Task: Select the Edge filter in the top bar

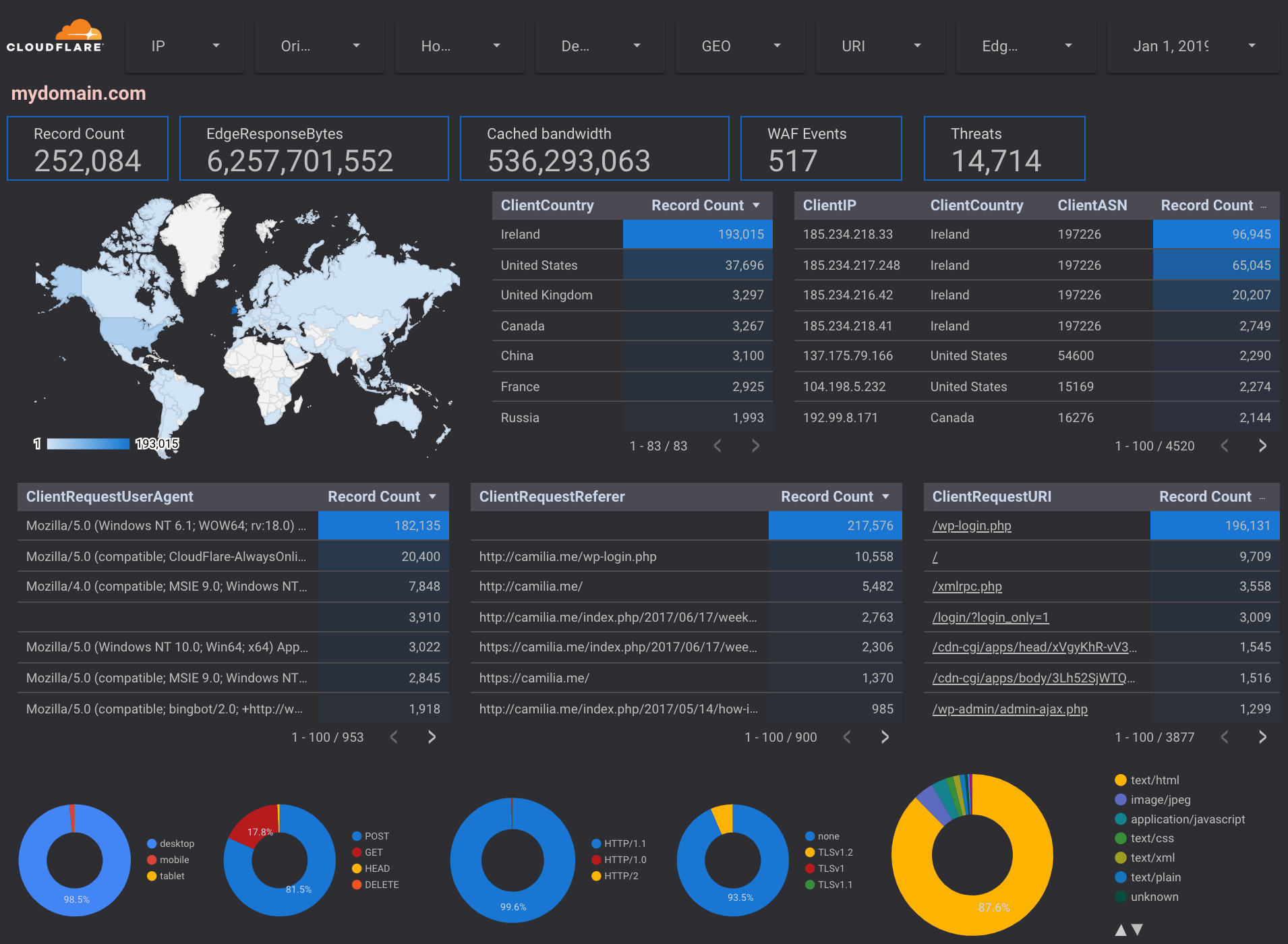Action: pos(1026,45)
